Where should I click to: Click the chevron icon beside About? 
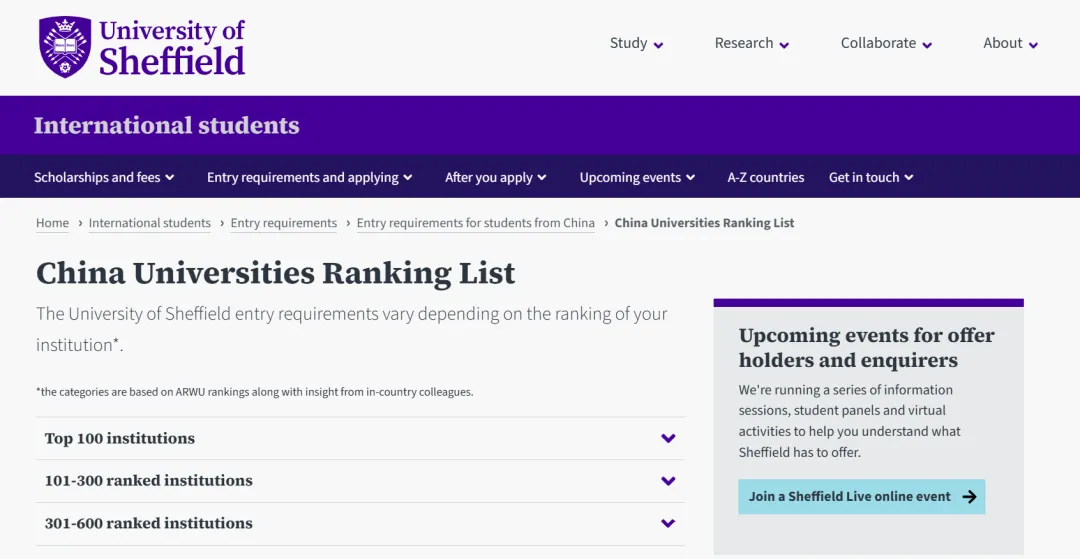pyautogui.click(x=1033, y=45)
